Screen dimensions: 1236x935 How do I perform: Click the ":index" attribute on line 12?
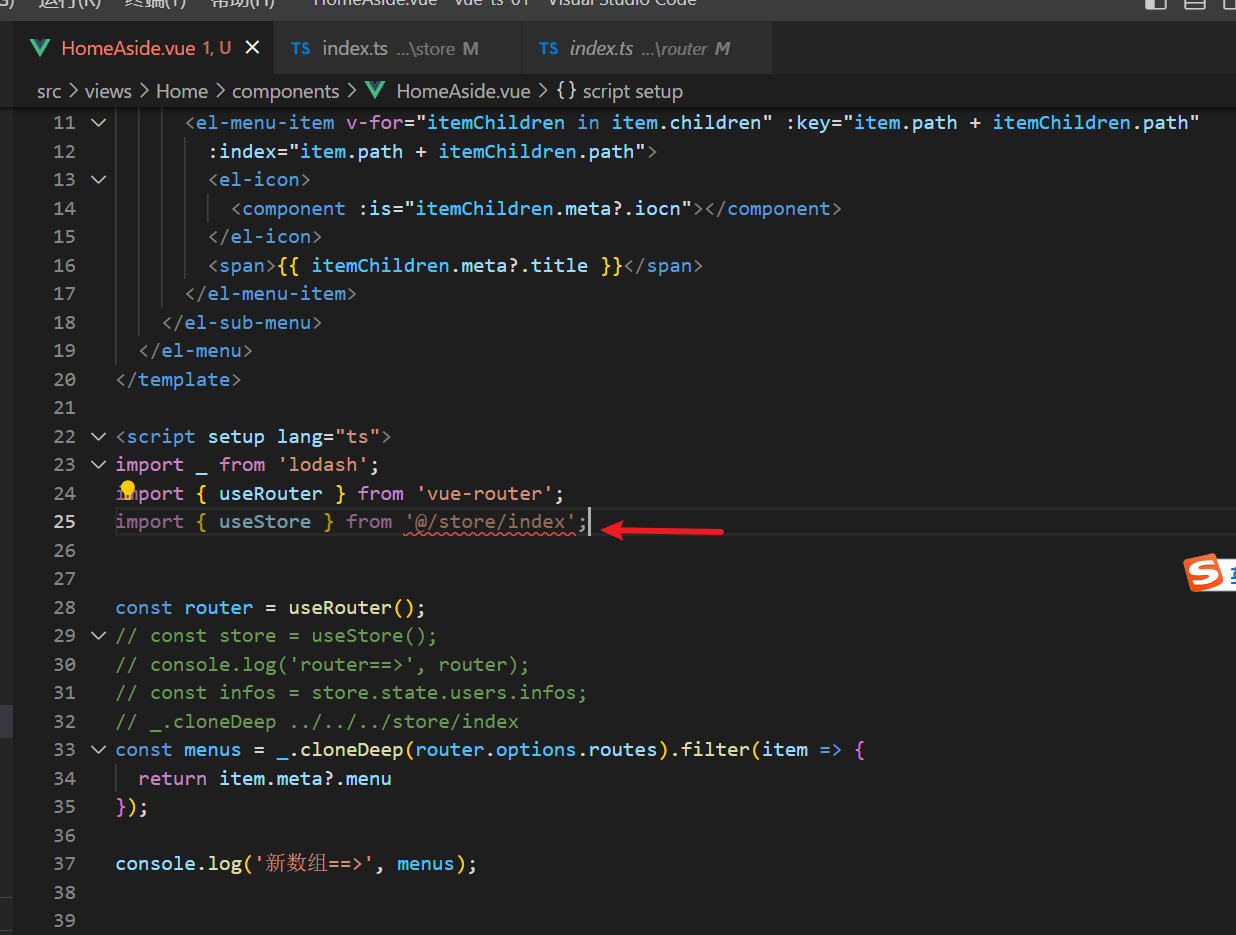(242, 151)
